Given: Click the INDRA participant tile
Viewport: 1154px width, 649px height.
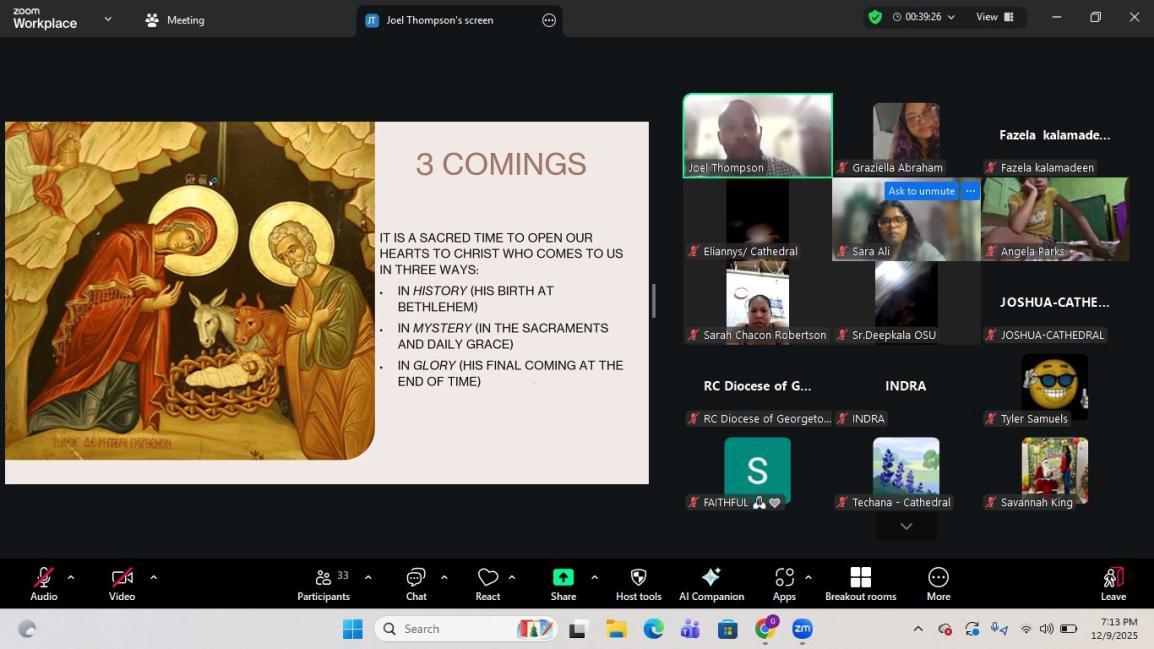Looking at the screenshot, I should coord(906,386).
